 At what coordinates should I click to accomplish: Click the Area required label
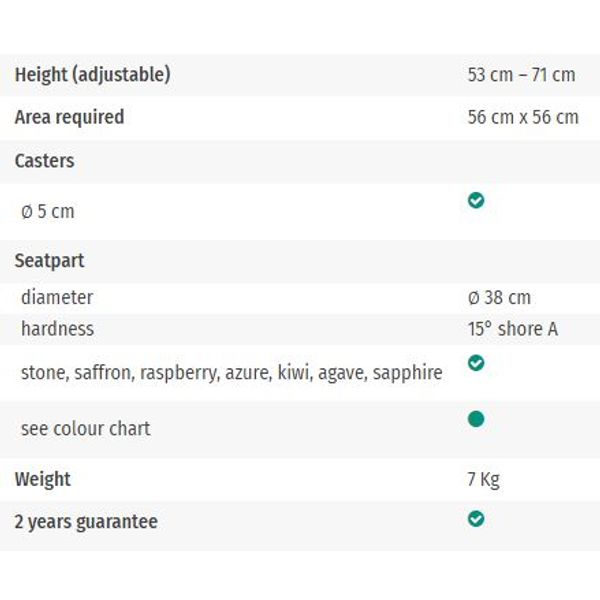click(x=69, y=117)
